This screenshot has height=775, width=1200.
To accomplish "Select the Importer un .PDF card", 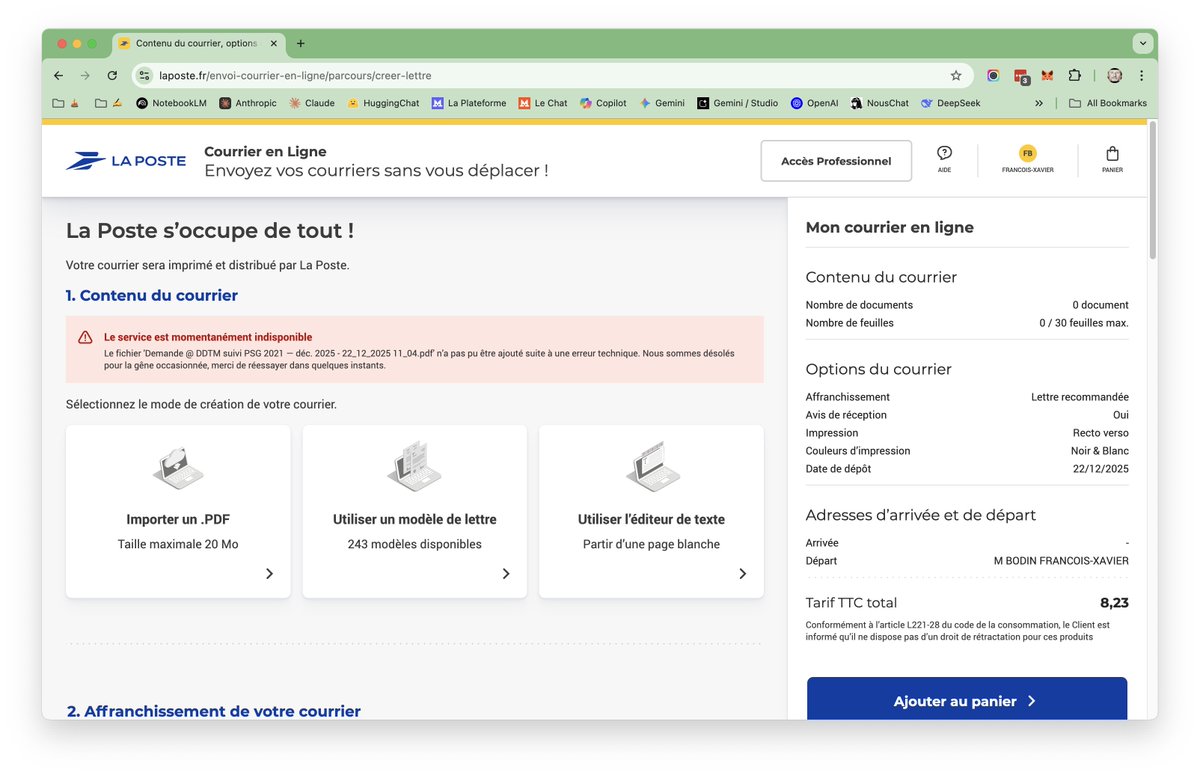I will pyautogui.click(x=178, y=512).
